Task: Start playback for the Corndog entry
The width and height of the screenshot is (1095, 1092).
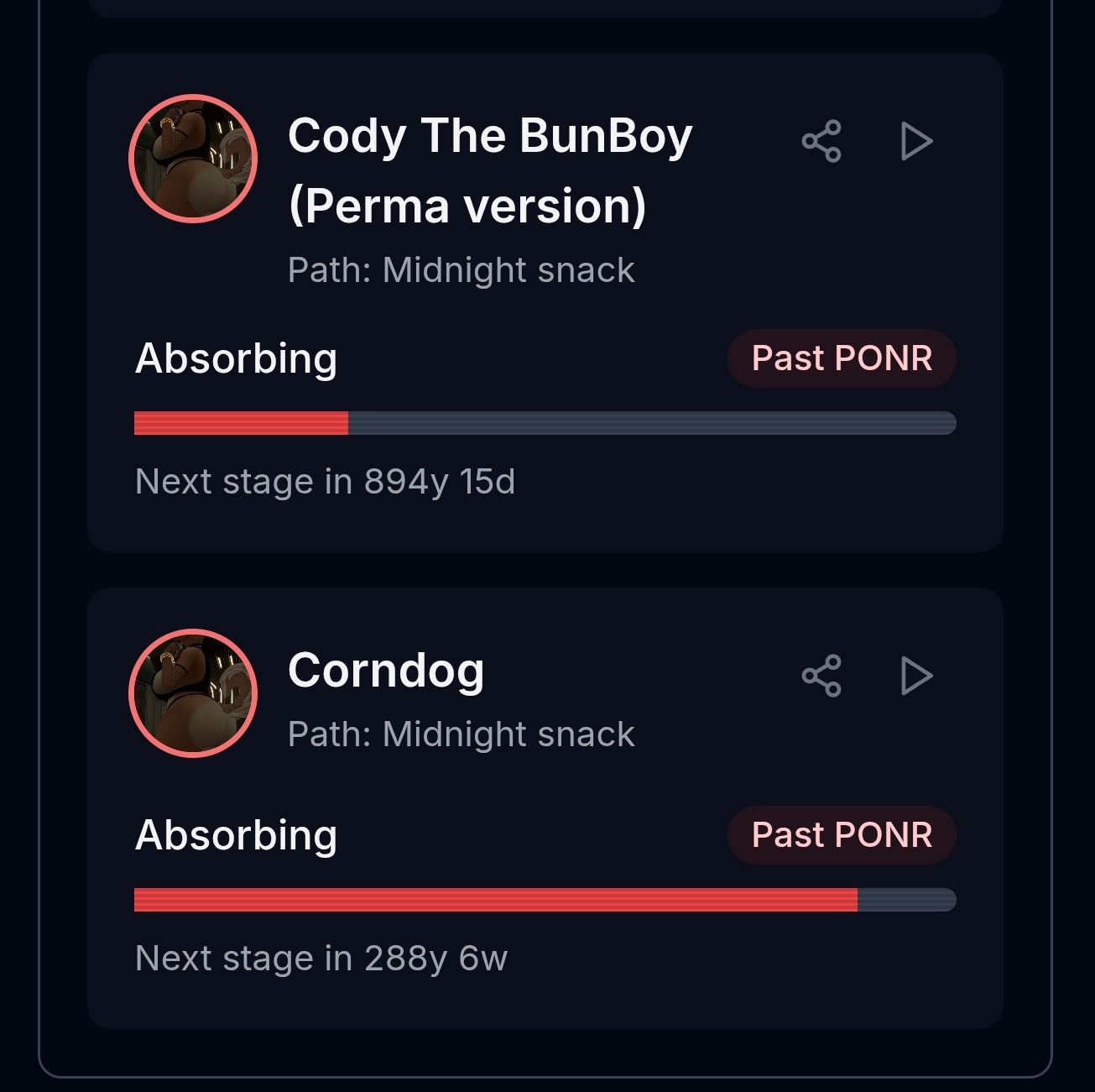Action: tap(915, 676)
